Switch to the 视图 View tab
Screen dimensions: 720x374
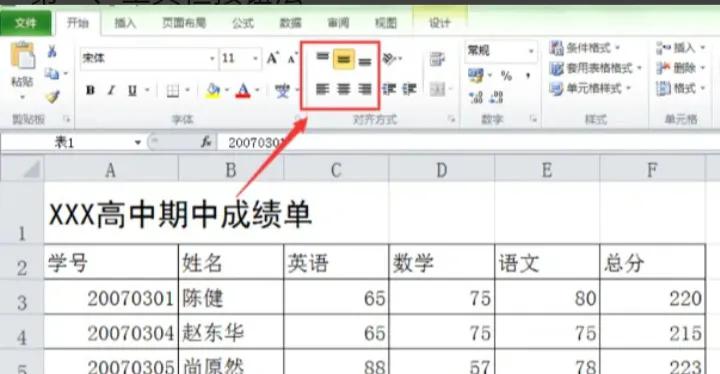(x=386, y=23)
